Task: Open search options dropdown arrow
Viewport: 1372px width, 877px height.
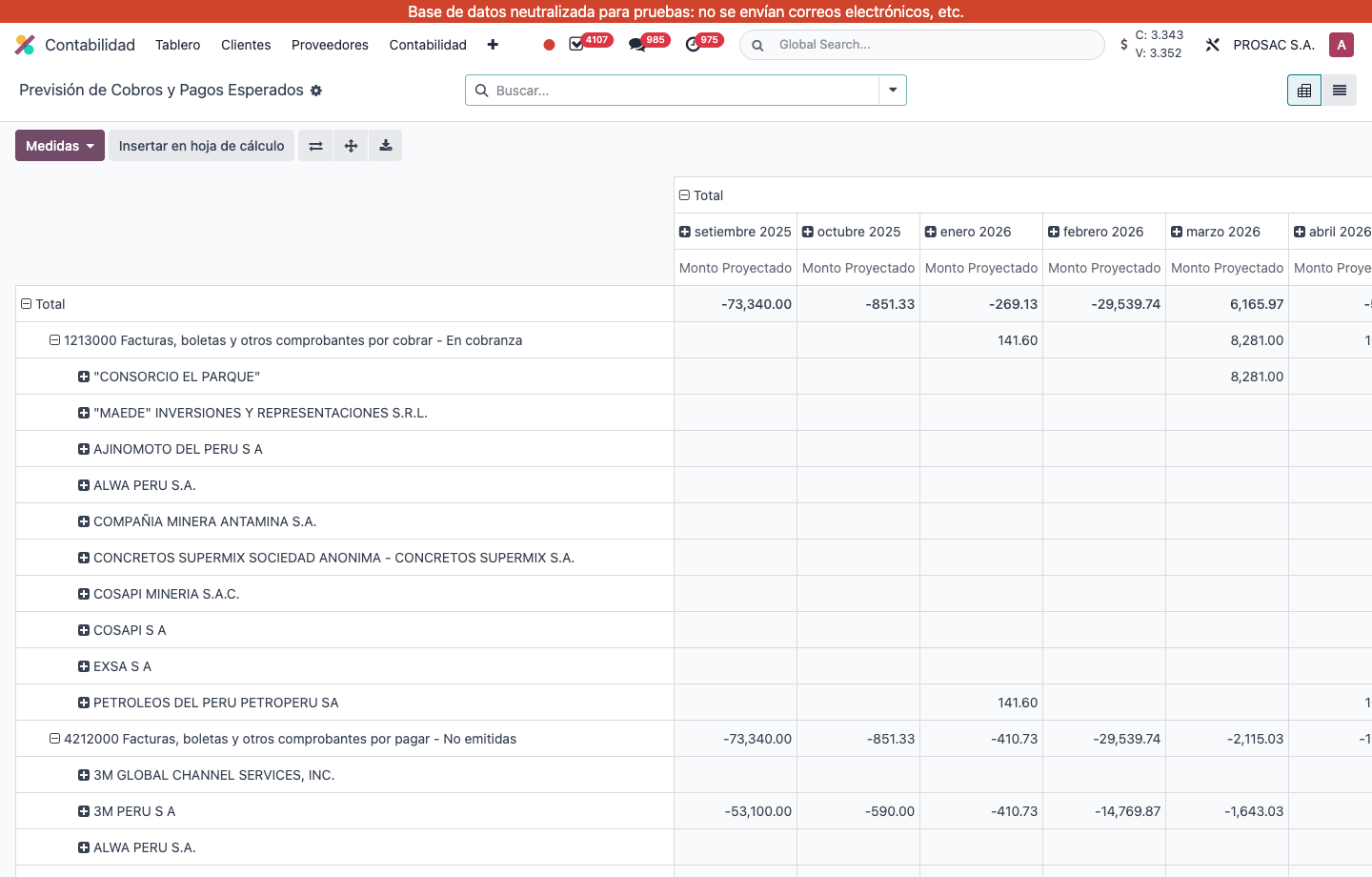Action: [893, 91]
